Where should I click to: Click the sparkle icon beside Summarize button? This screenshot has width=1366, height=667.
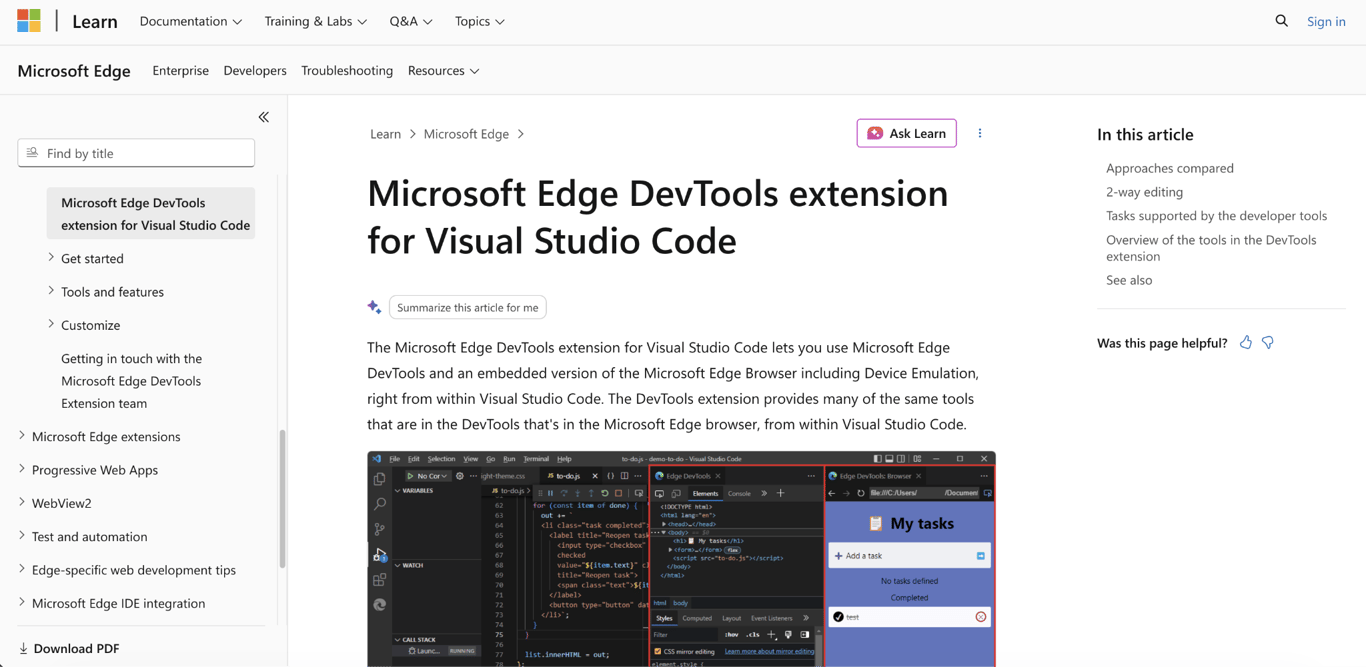pyautogui.click(x=375, y=307)
